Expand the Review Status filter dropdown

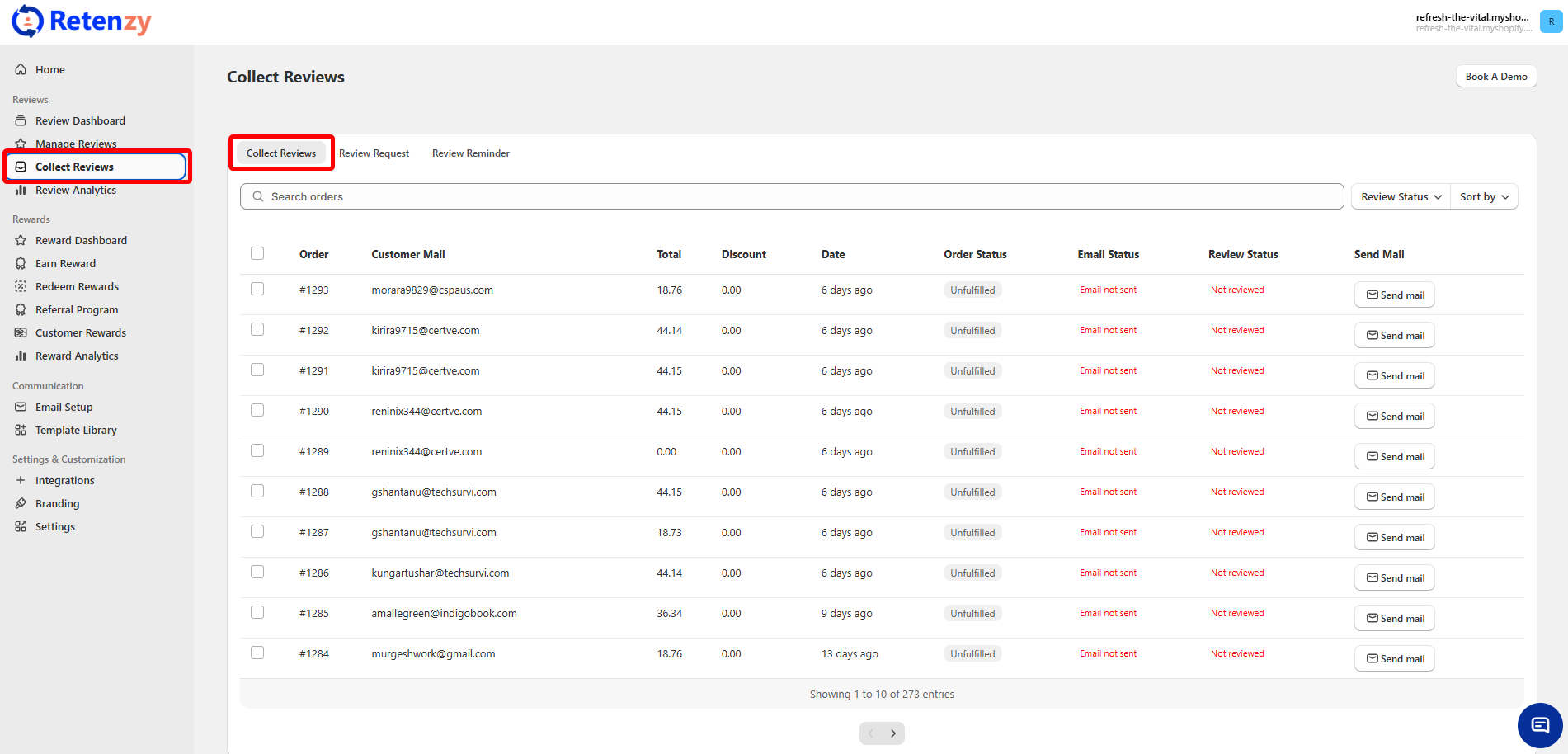pos(1401,196)
